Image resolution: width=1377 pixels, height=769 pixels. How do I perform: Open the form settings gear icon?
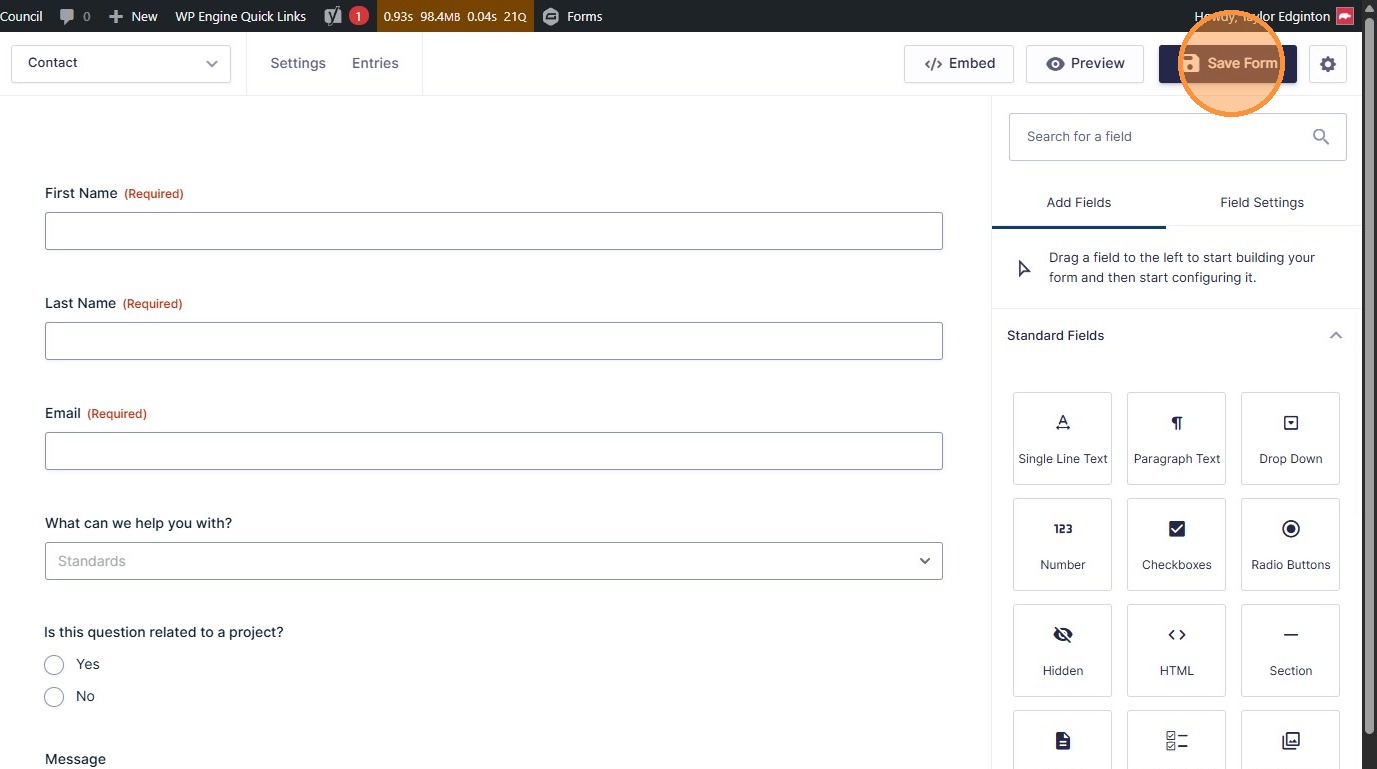(1328, 64)
